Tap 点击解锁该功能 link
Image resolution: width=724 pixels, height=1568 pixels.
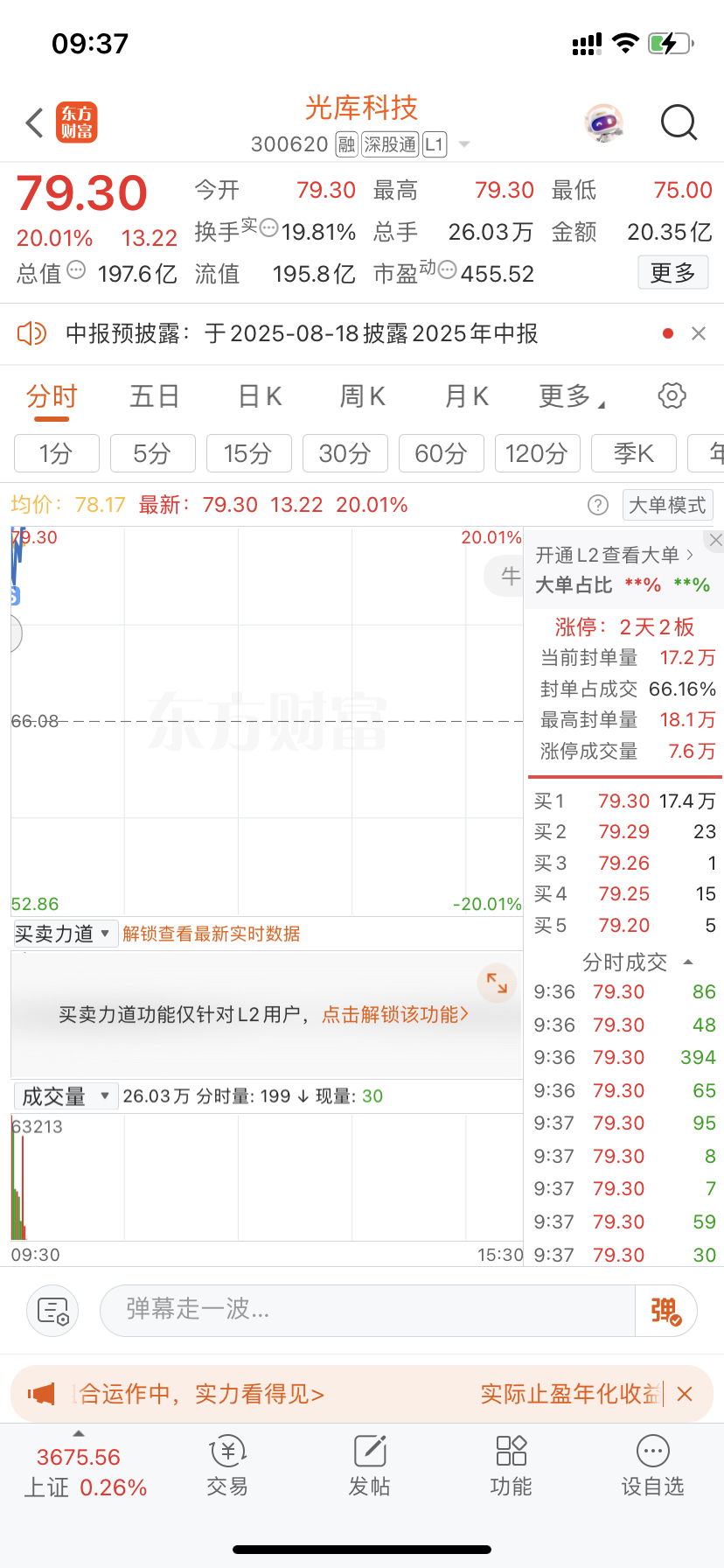tap(395, 1014)
